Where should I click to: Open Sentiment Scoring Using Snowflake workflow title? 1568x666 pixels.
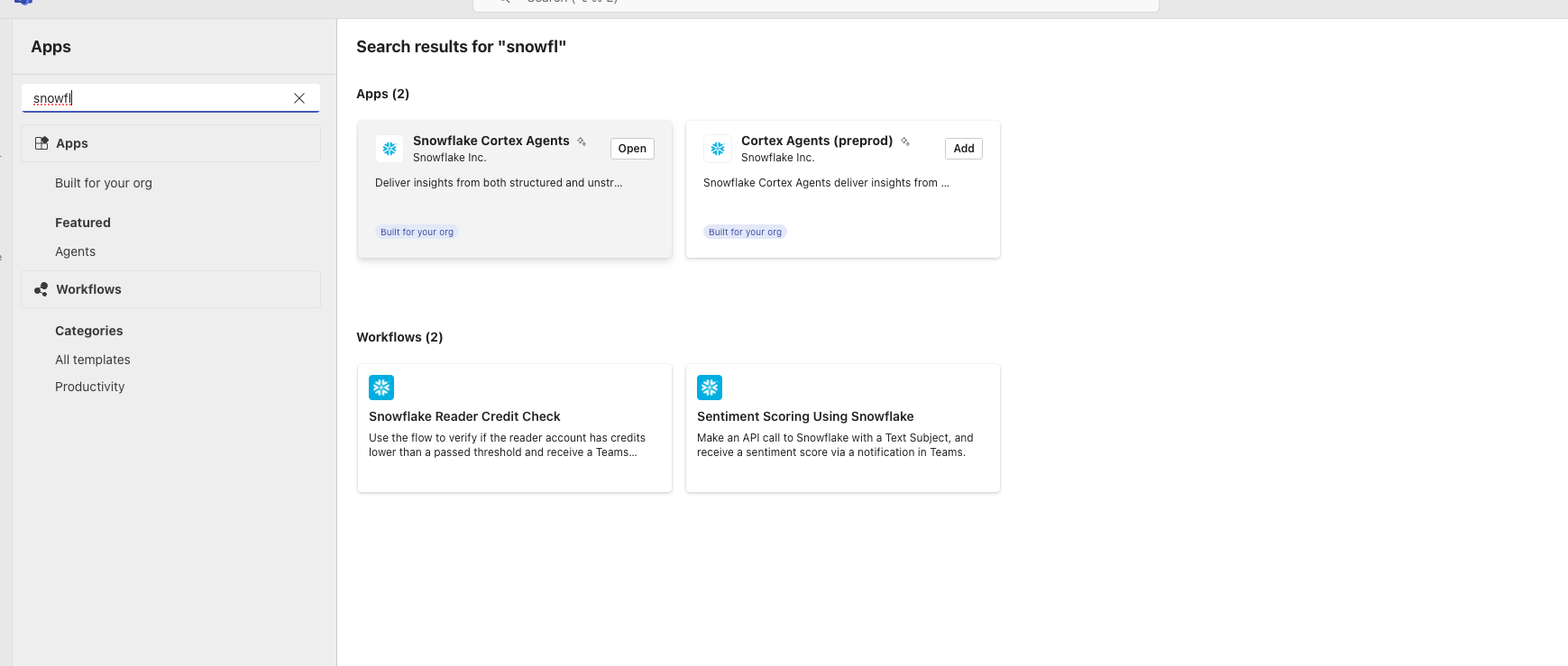805,416
